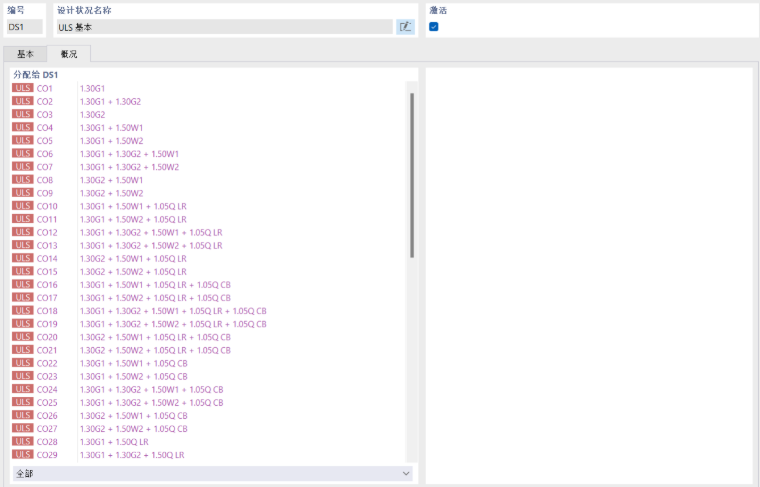Select combination CO10
The width and height of the screenshot is (760, 487).
[208, 206]
